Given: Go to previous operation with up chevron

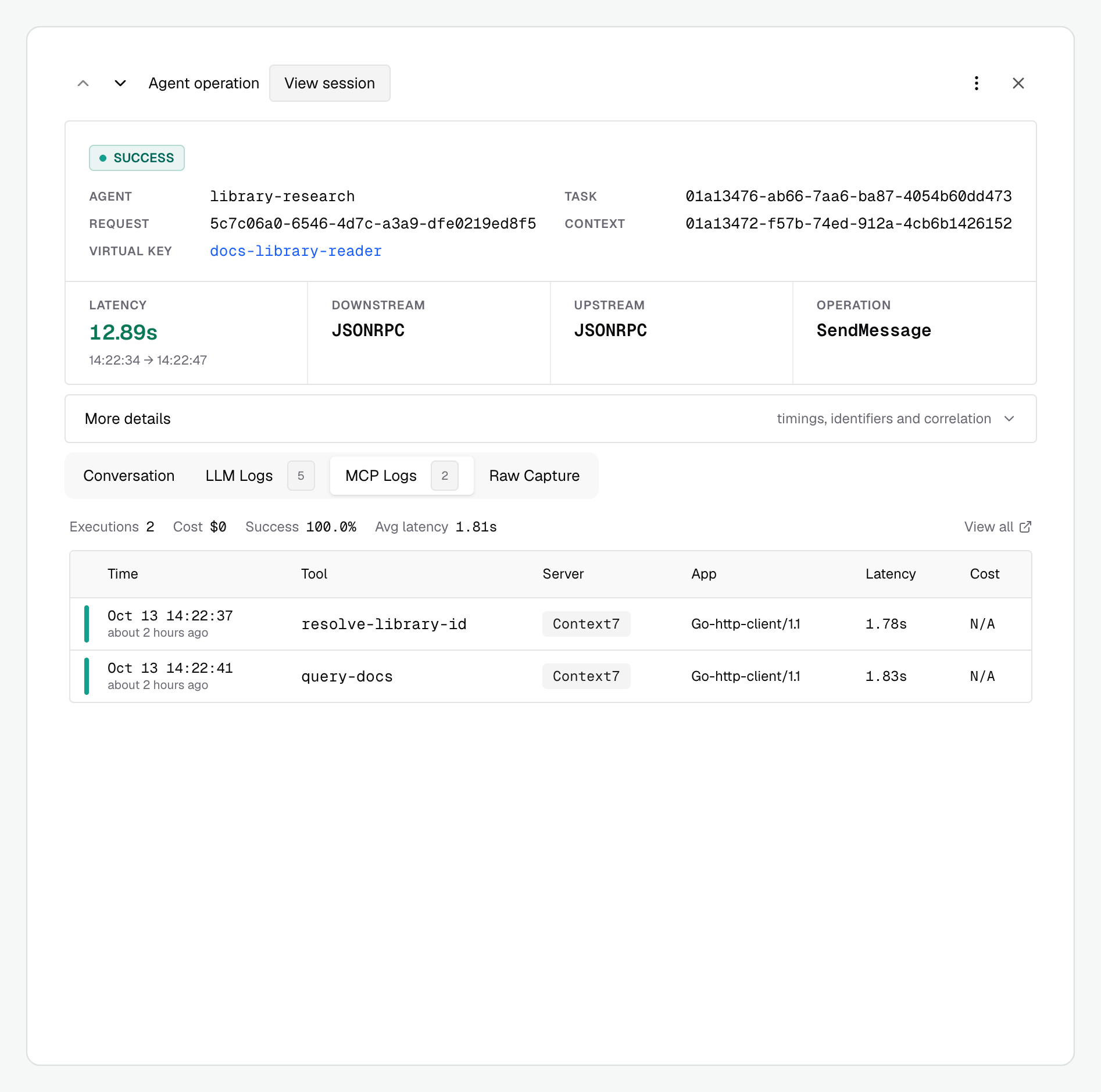Looking at the screenshot, I should [x=83, y=83].
